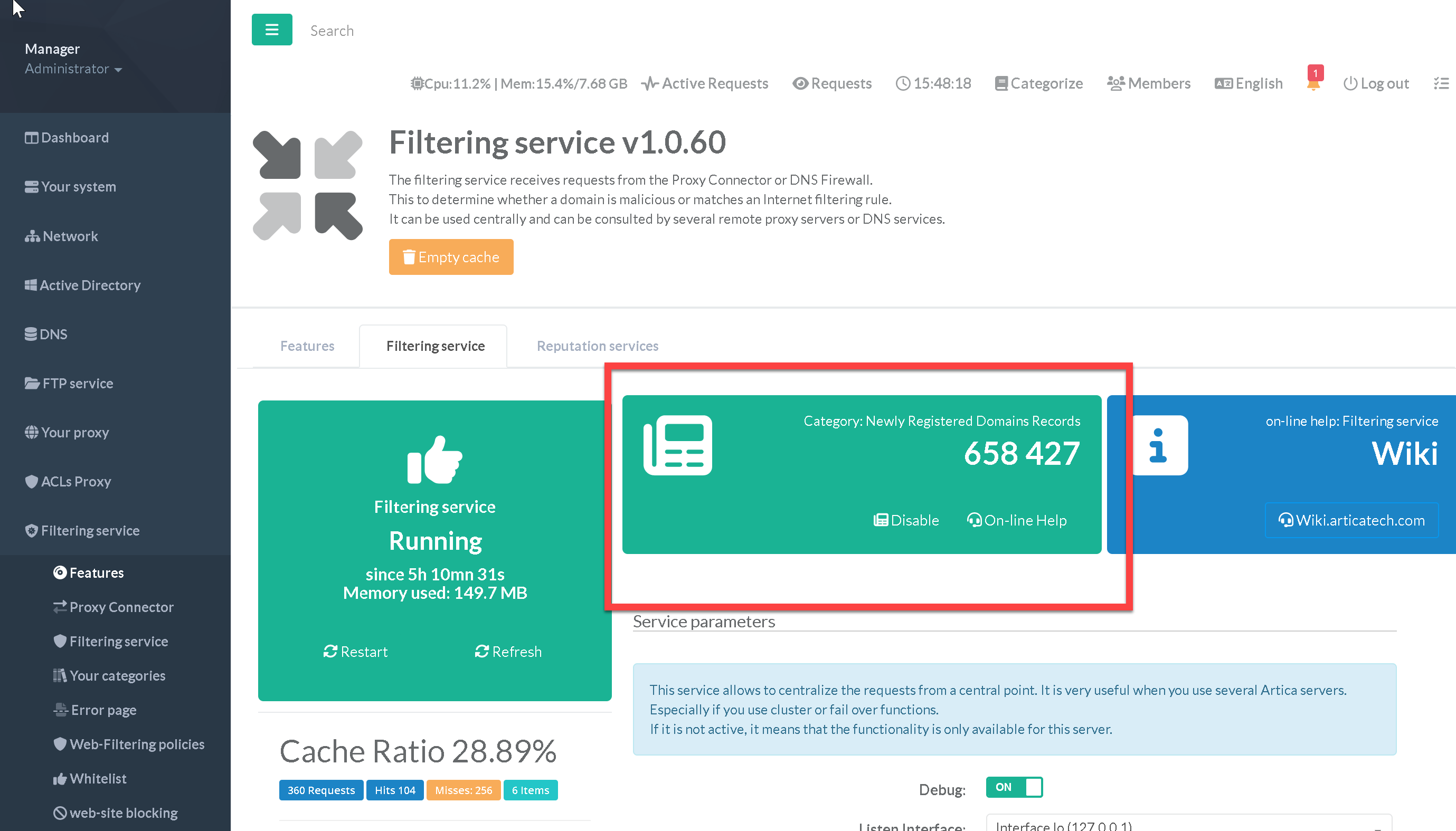Click the task list icon after Log out
The image size is (1456, 831).
1441,83
